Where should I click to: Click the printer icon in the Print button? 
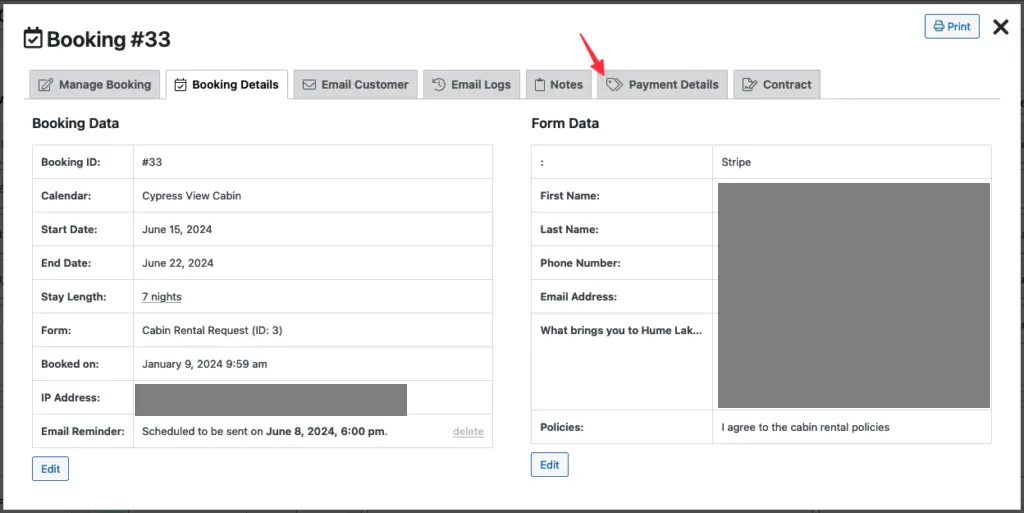pos(937,27)
